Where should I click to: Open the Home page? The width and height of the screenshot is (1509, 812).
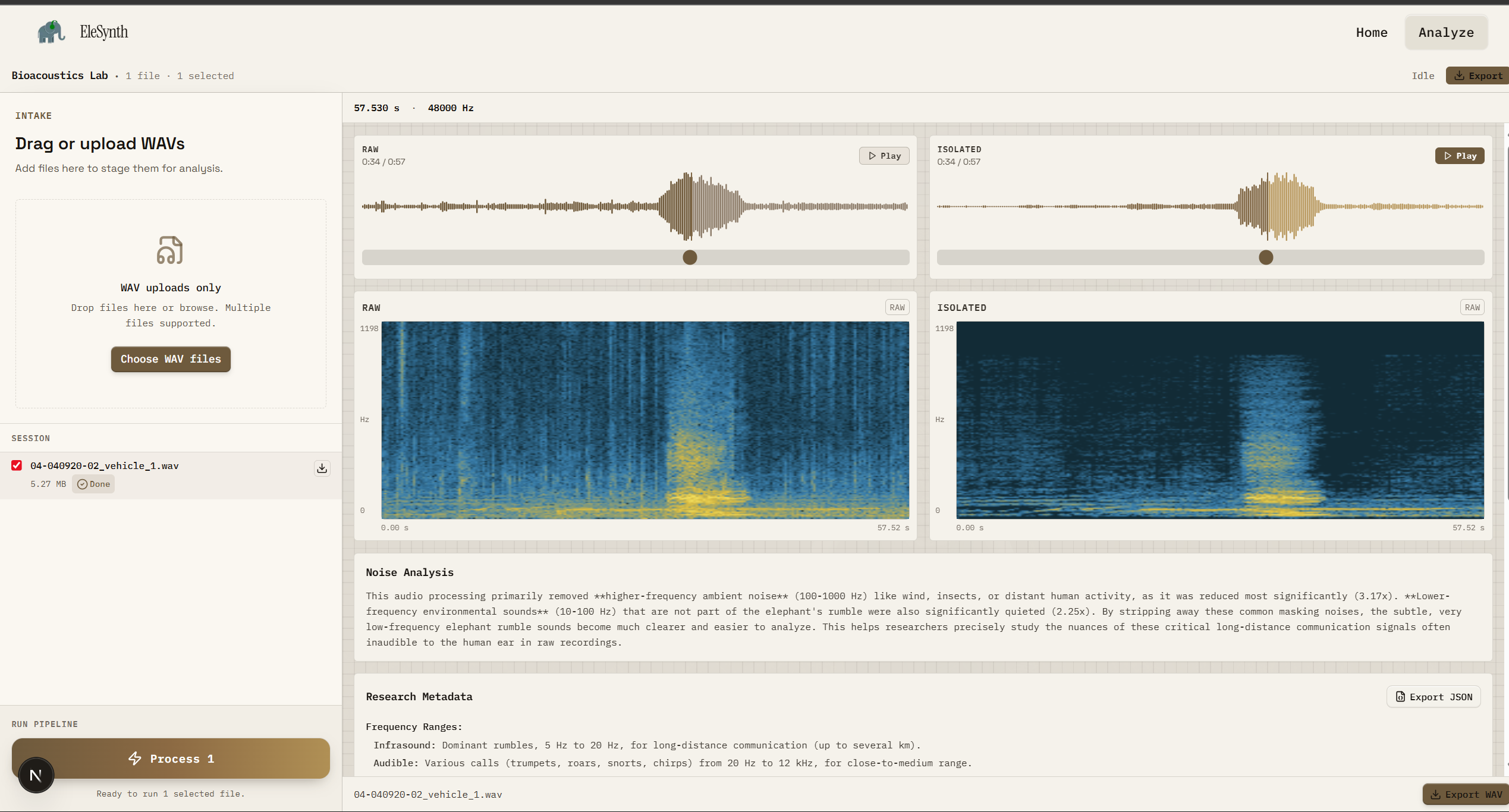pos(1371,33)
